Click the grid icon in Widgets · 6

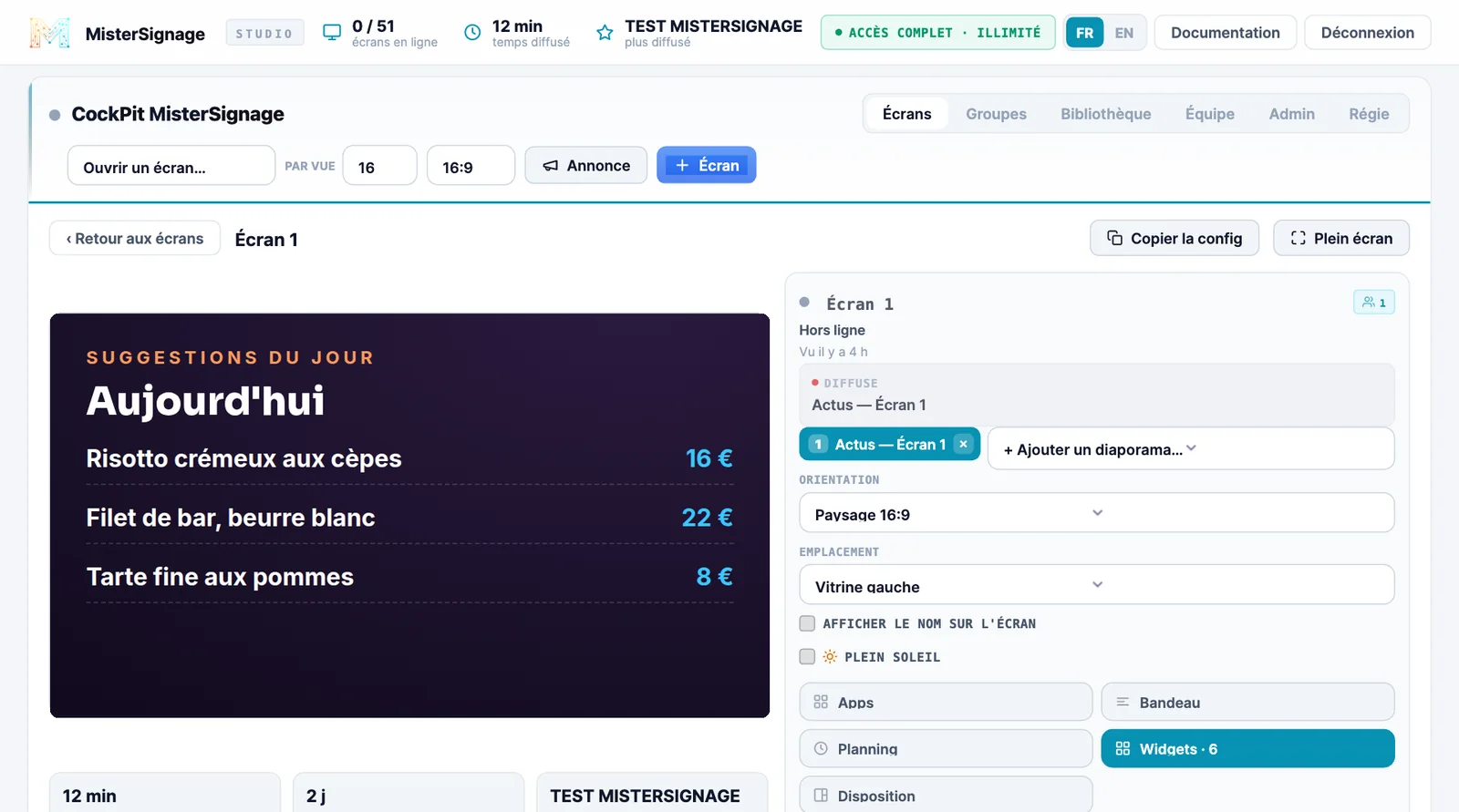point(1123,748)
